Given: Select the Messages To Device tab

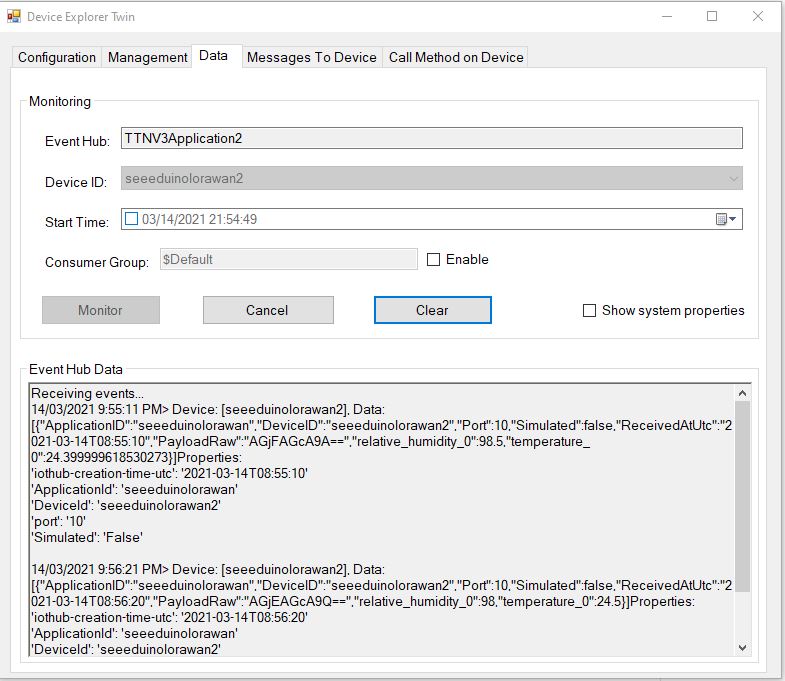Looking at the screenshot, I should tap(311, 57).
